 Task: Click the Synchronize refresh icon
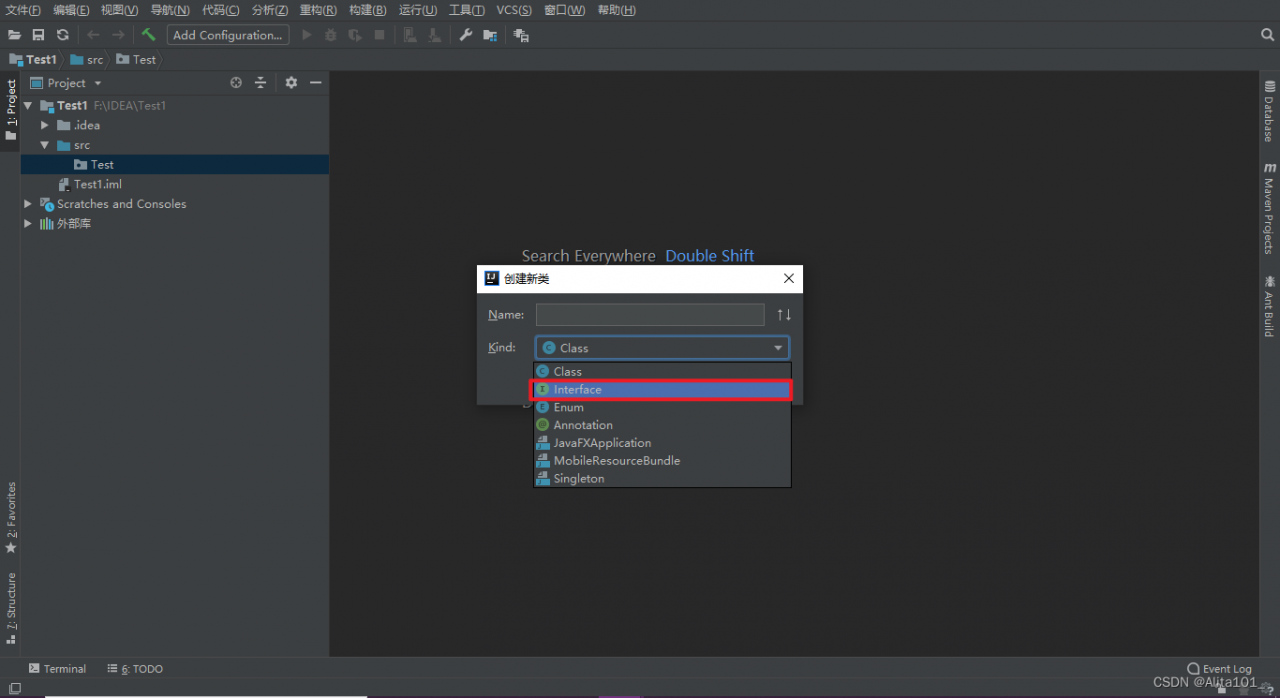click(x=62, y=35)
